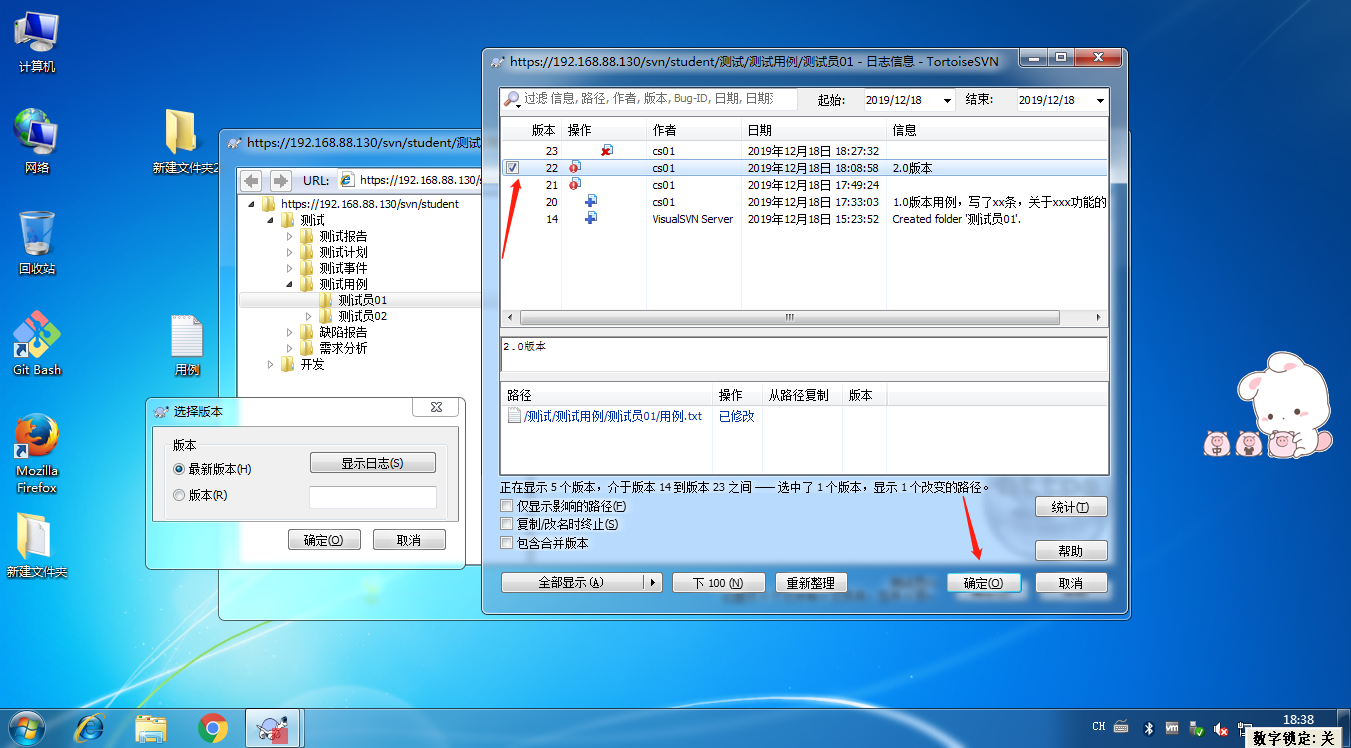Enable 复制/改名时终止 checkbox
This screenshot has width=1351, height=748.
coord(506,524)
